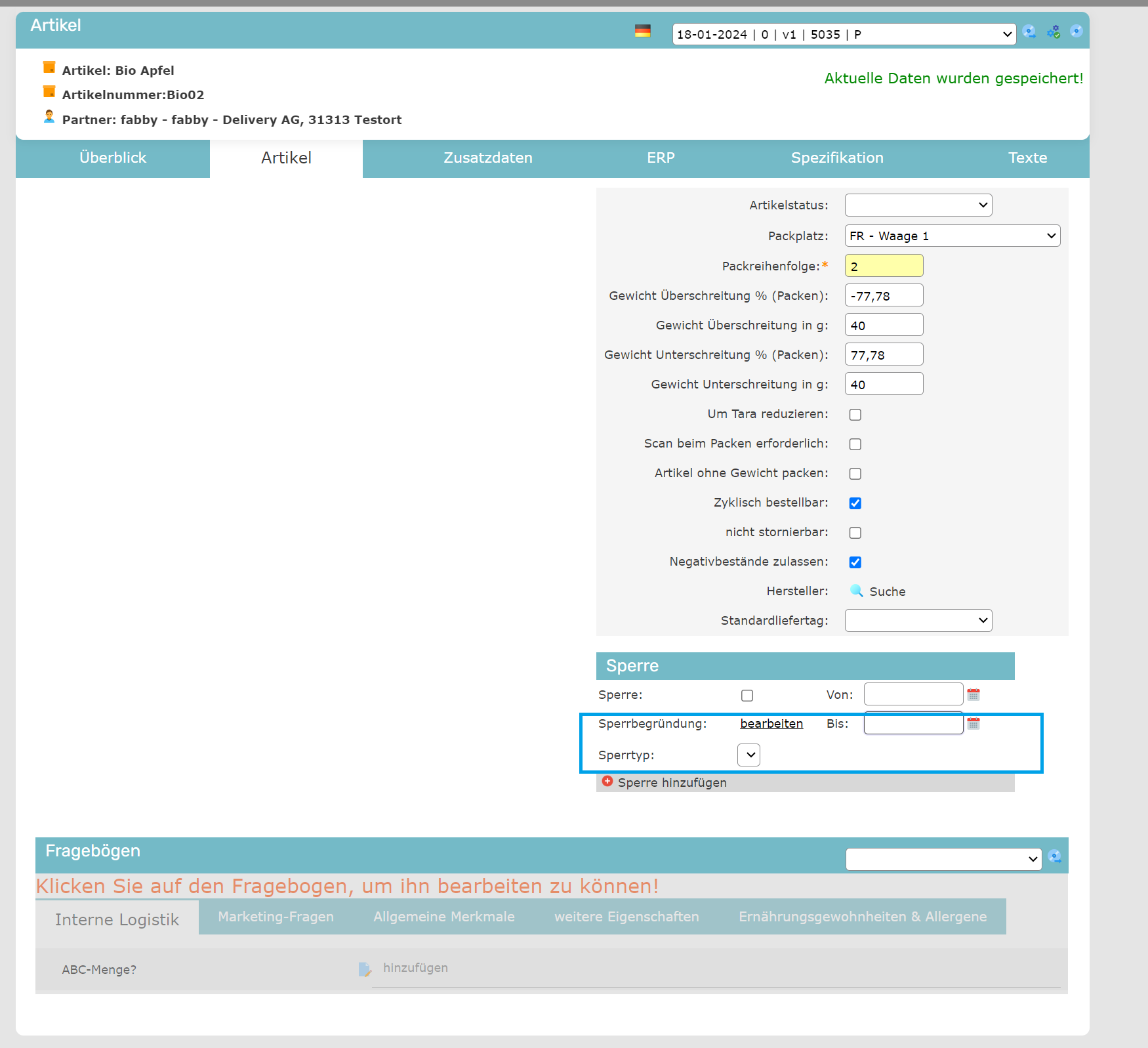Image resolution: width=1148 pixels, height=1048 pixels.
Task: Click the Hersteller search magnifier icon
Action: tap(856, 591)
